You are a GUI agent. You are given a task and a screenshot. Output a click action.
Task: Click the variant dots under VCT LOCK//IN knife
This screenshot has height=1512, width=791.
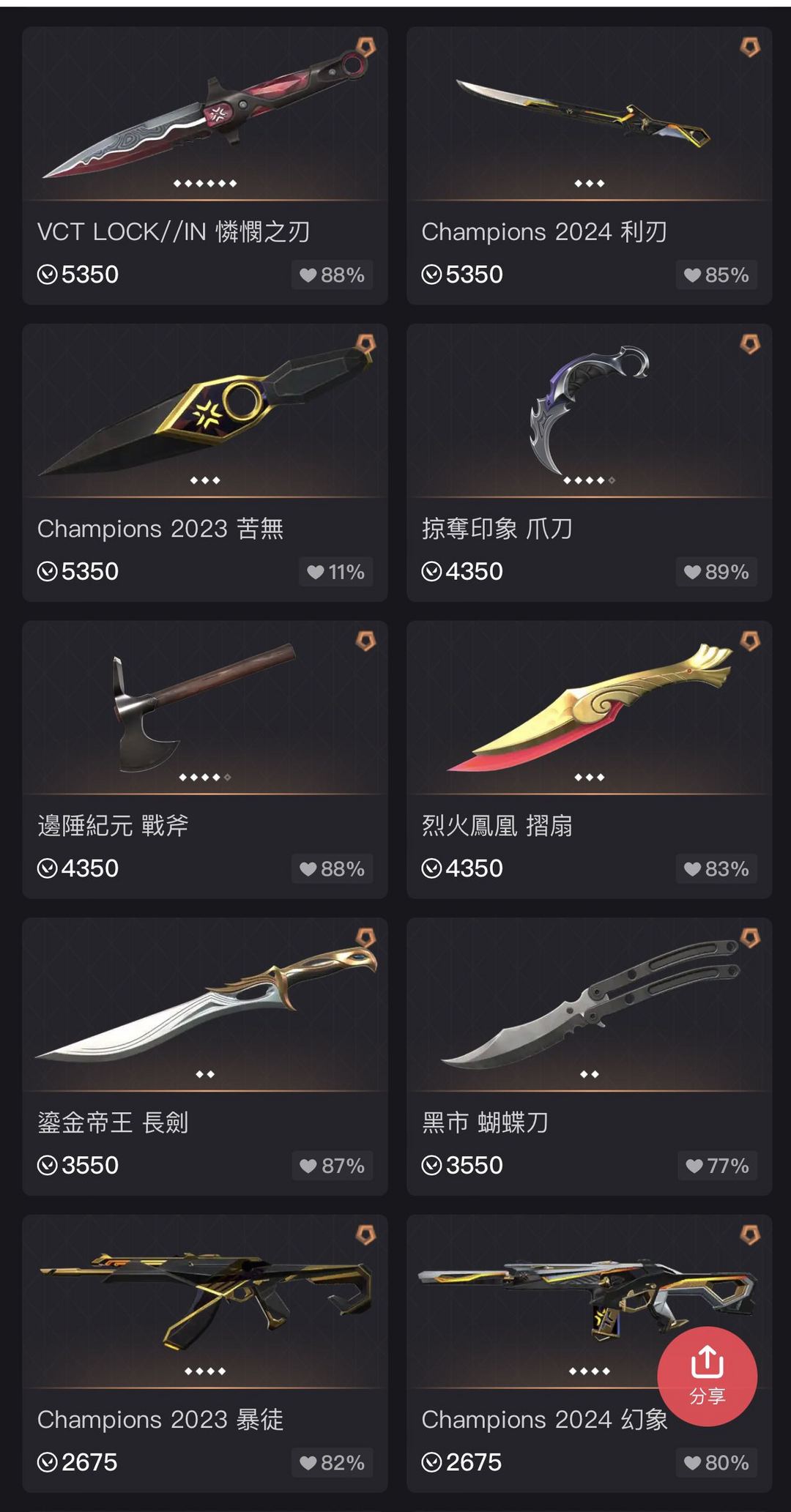205,183
